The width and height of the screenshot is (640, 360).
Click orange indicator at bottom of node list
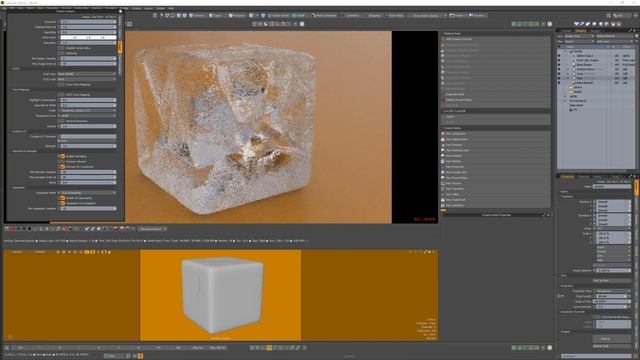pyautogui.click(x=443, y=210)
